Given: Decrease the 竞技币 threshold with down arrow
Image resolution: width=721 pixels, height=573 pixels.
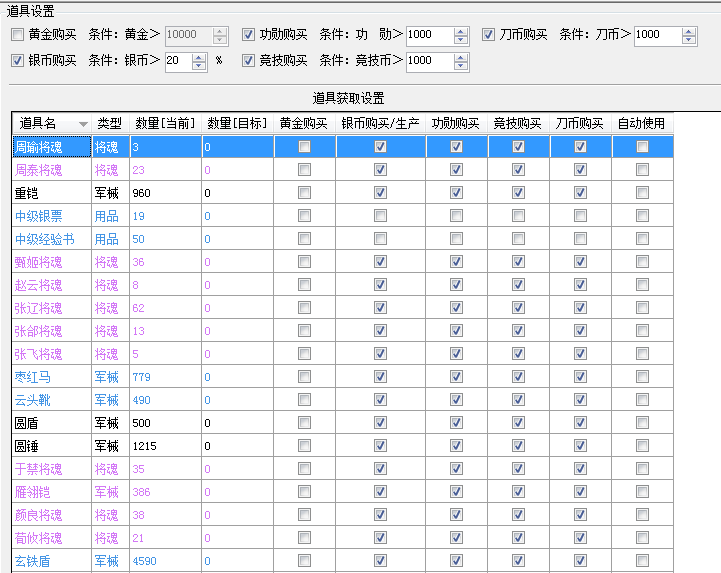Looking at the screenshot, I should coord(461,65).
